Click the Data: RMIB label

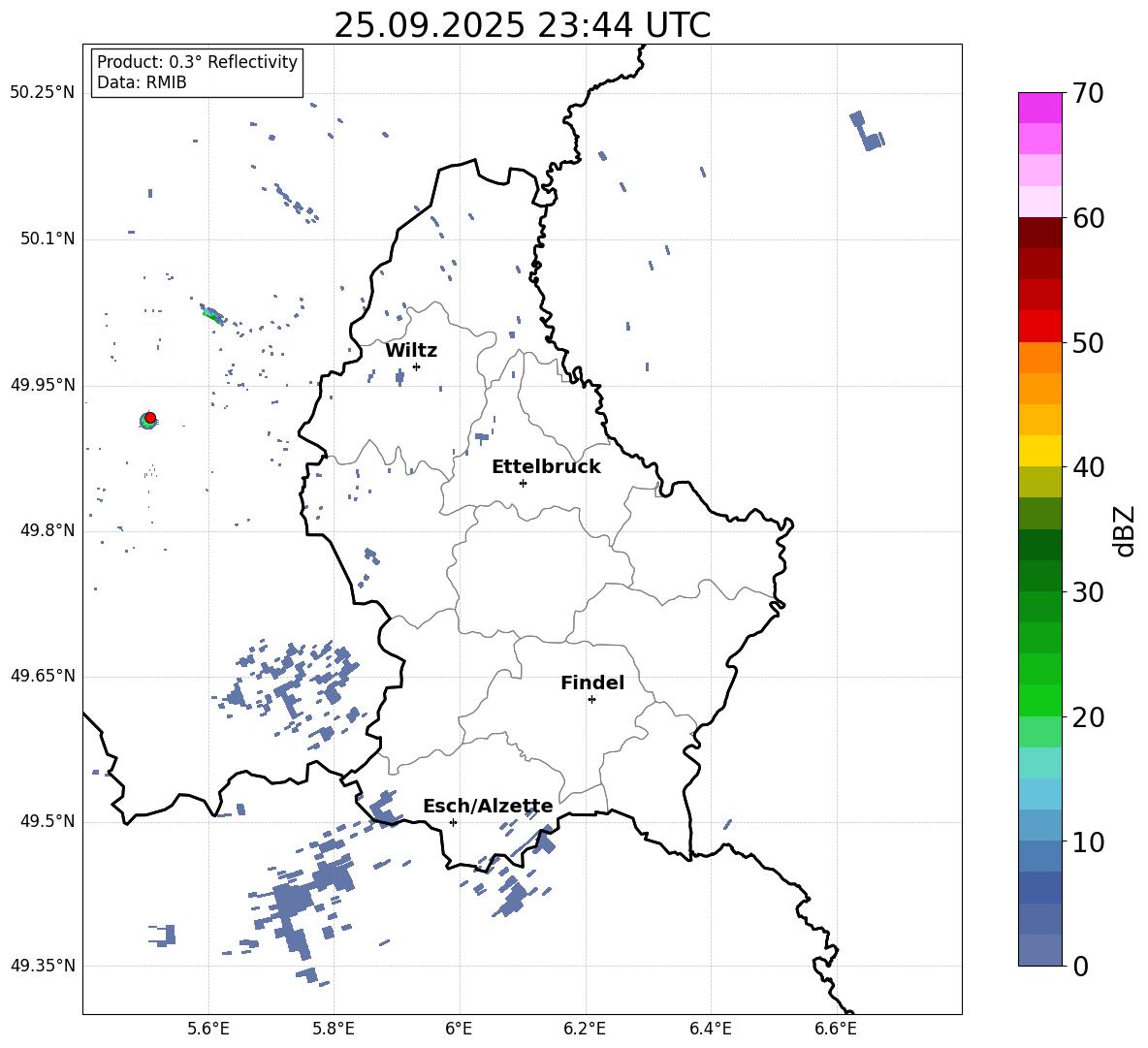click(142, 82)
